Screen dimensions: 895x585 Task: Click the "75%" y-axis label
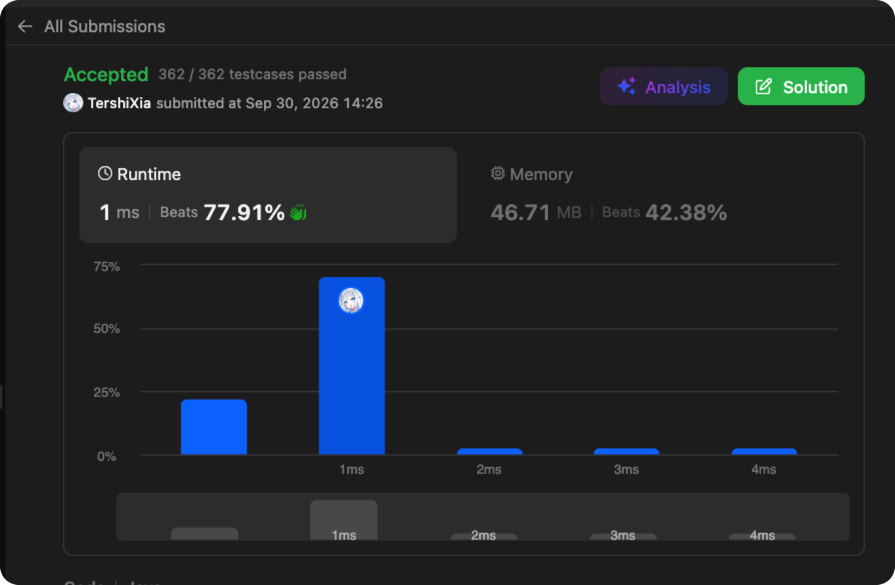pyautogui.click(x=107, y=267)
